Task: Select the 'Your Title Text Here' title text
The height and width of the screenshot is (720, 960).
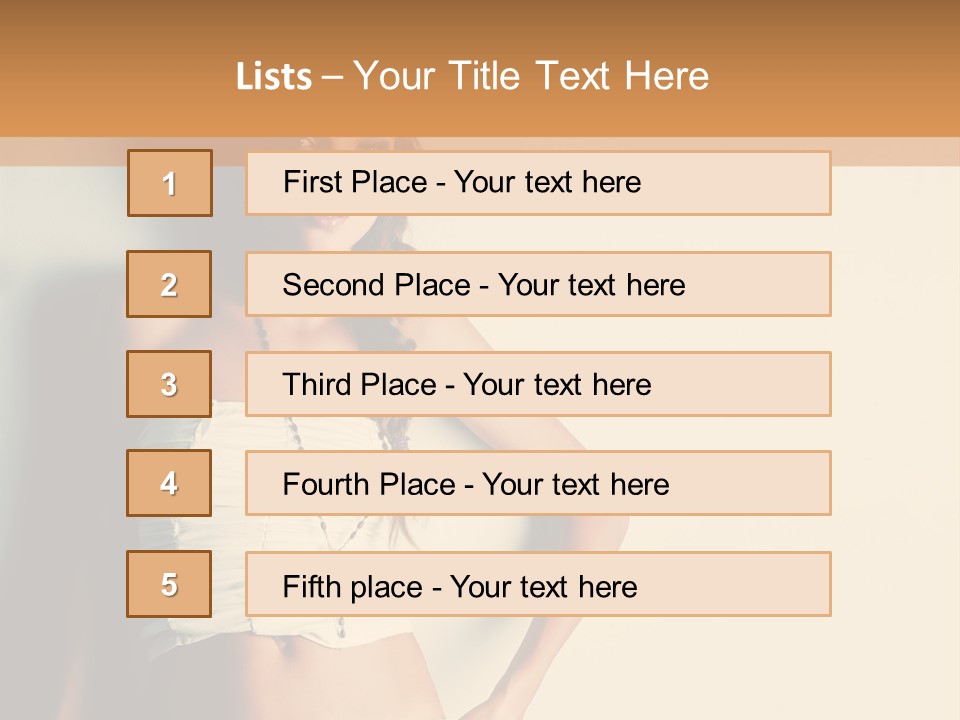Action: coord(531,76)
